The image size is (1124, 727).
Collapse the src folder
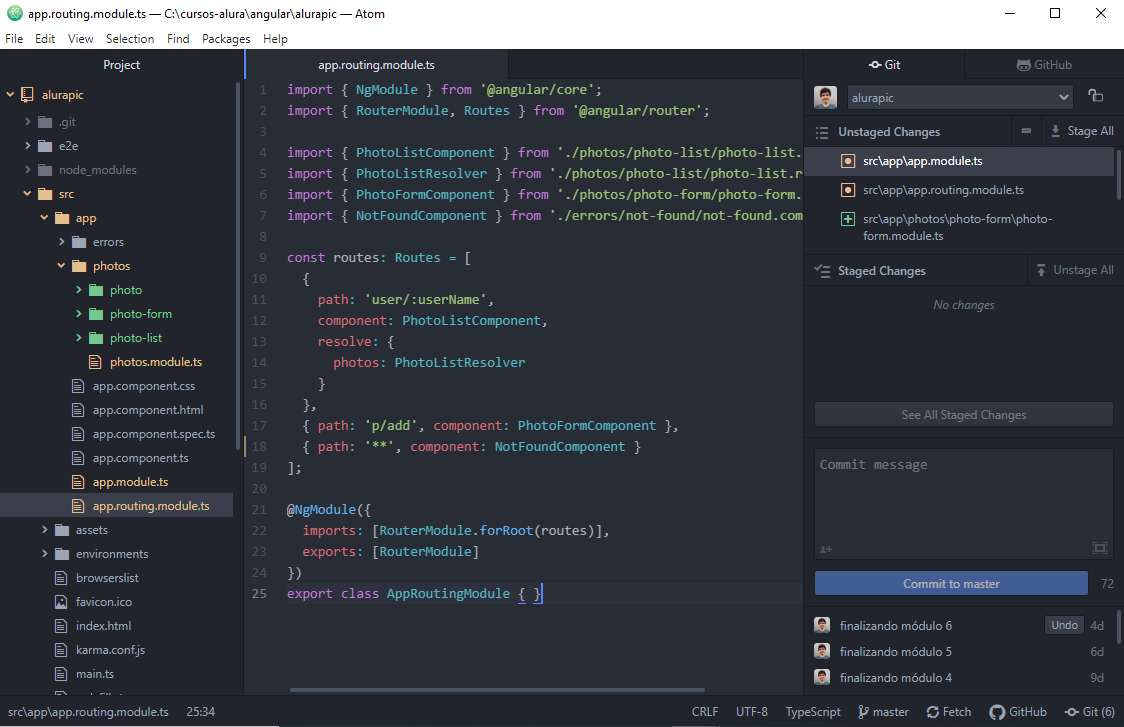click(27, 194)
